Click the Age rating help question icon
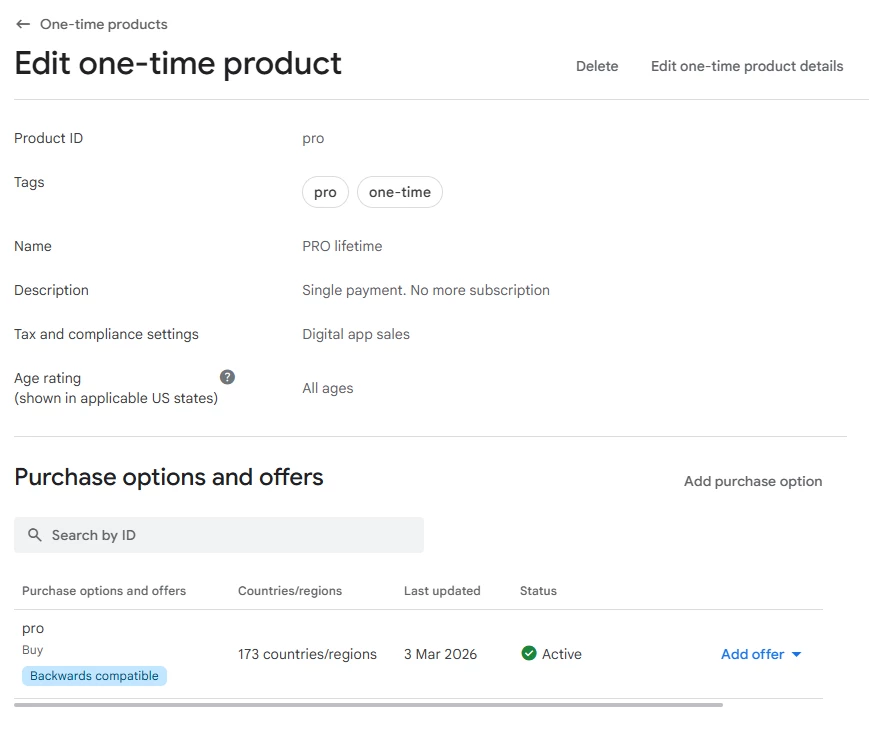 pyautogui.click(x=227, y=377)
